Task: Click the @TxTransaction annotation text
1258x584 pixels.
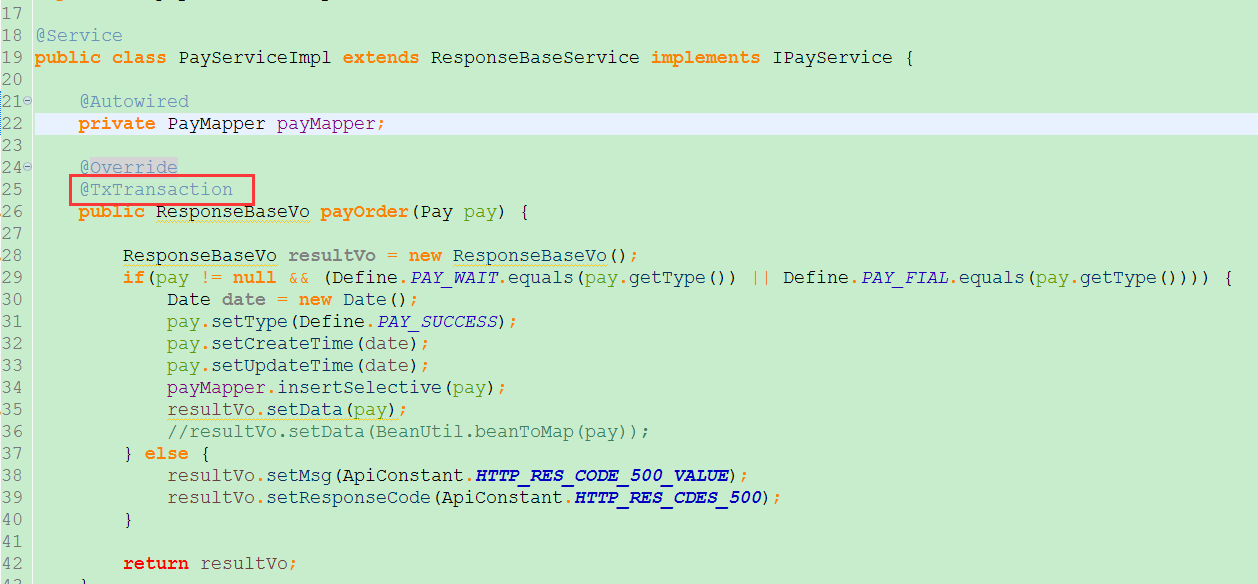Action: pyautogui.click(x=156, y=189)
